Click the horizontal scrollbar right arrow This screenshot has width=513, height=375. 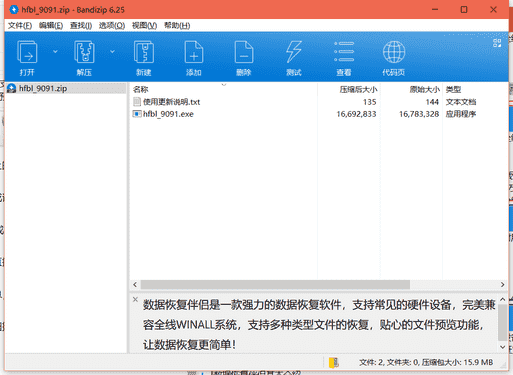coord(502,285)
